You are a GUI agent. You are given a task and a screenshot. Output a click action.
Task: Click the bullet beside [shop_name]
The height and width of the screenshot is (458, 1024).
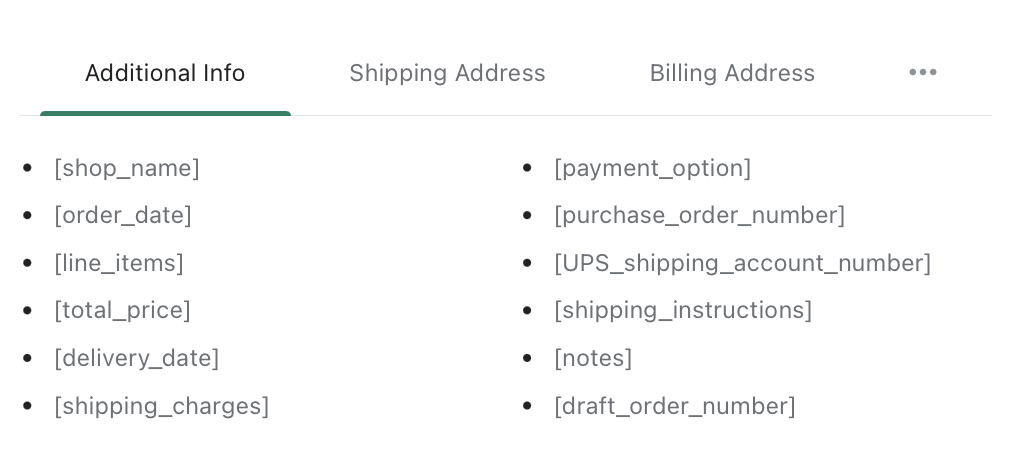click(x=27, y=168)
